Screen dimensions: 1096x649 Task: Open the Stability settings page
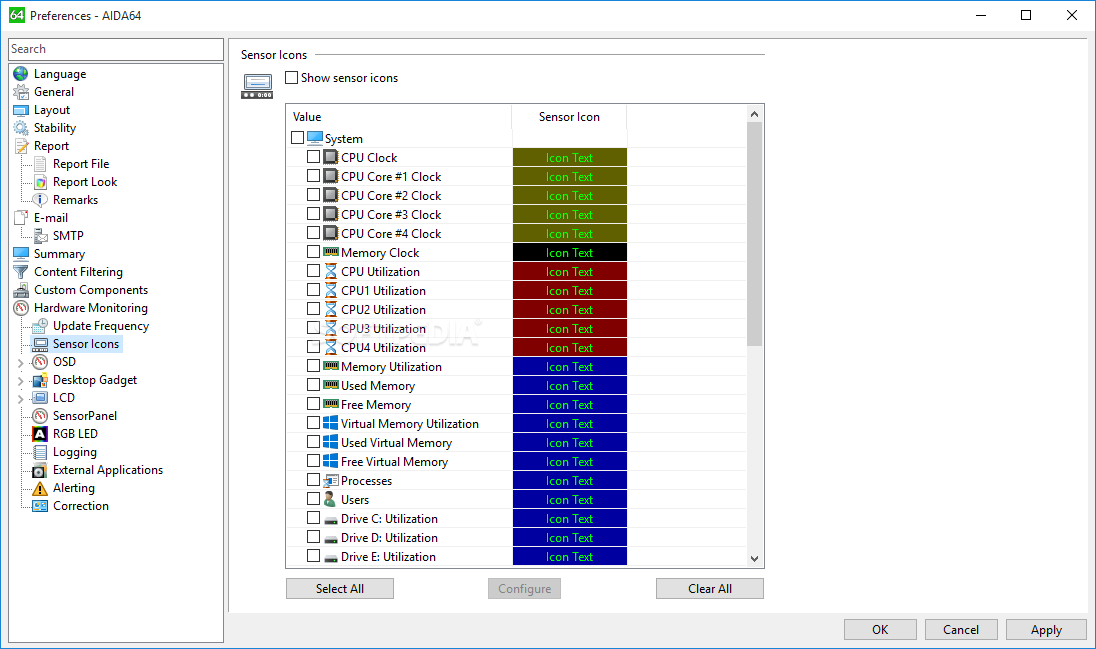(x=55, y=128)
